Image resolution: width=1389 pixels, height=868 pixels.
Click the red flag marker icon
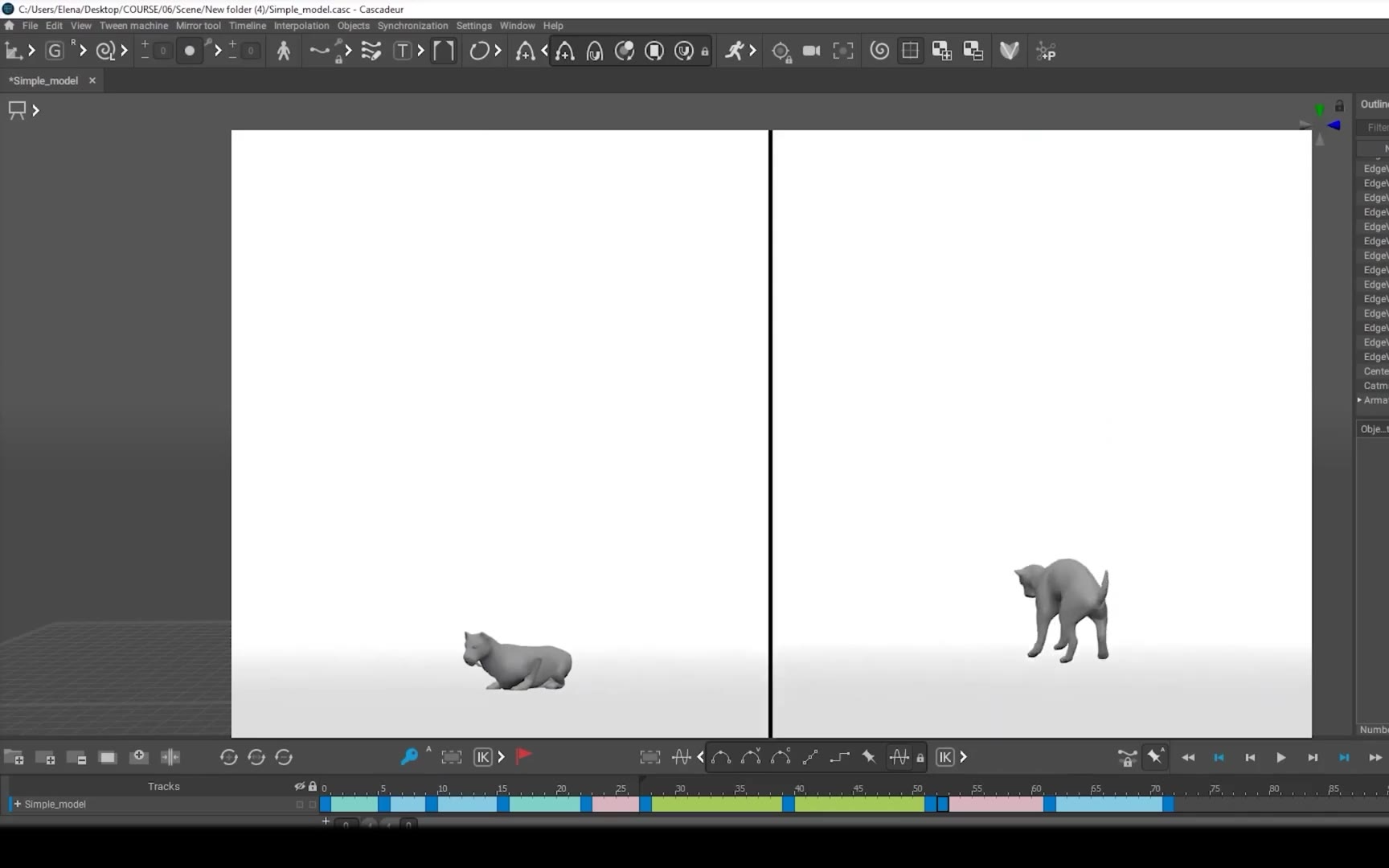523,756
